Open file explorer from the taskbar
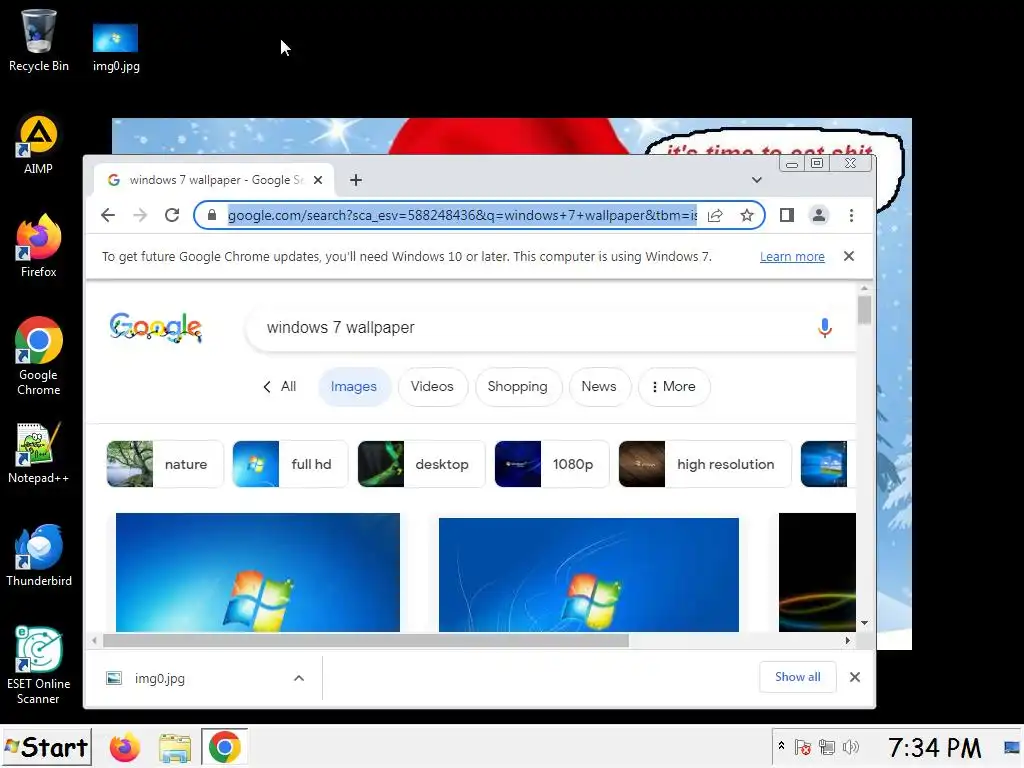Viewport: 1024px width, 768px height. (174, 747)
